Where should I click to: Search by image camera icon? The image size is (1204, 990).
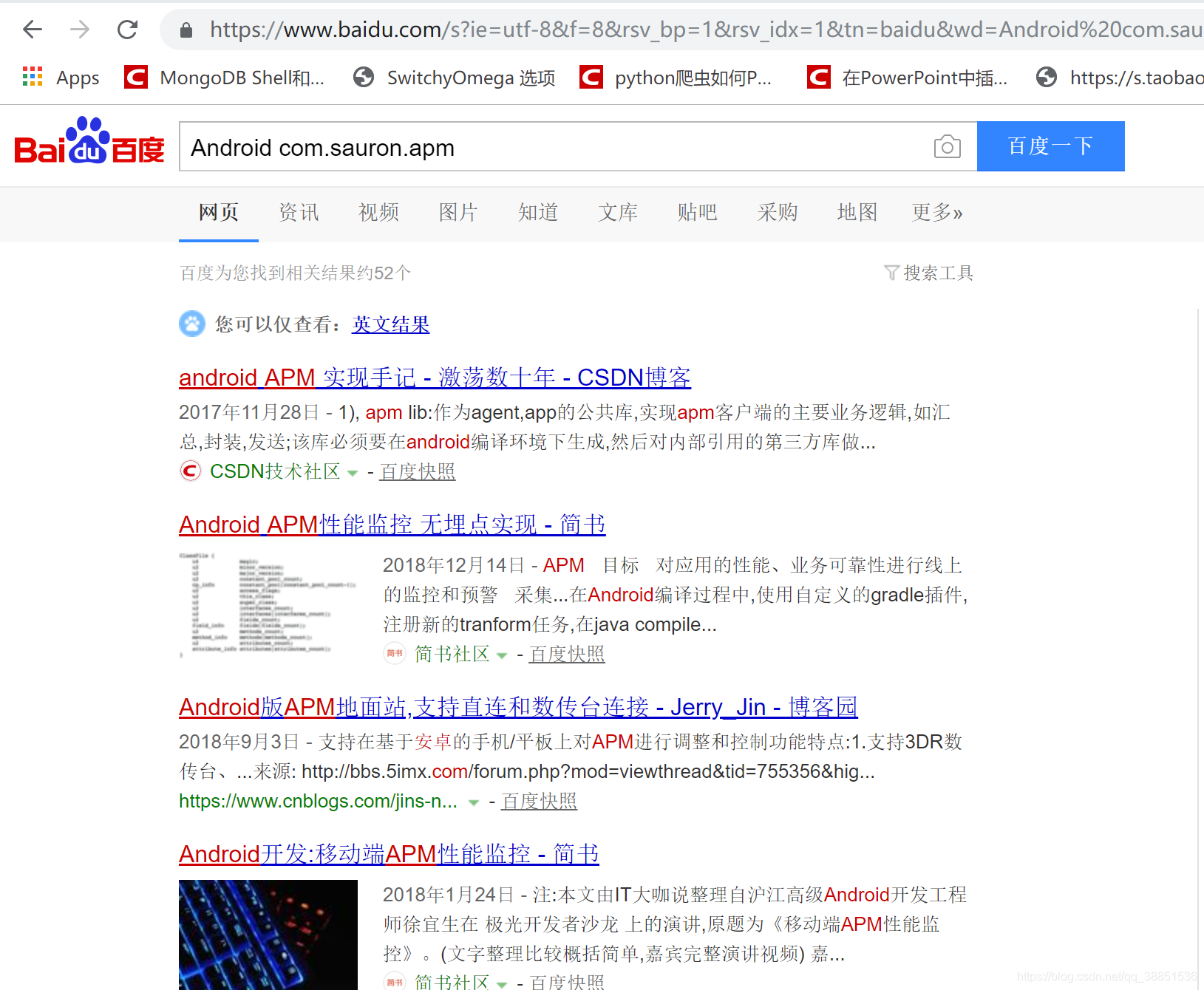point(948,146)
